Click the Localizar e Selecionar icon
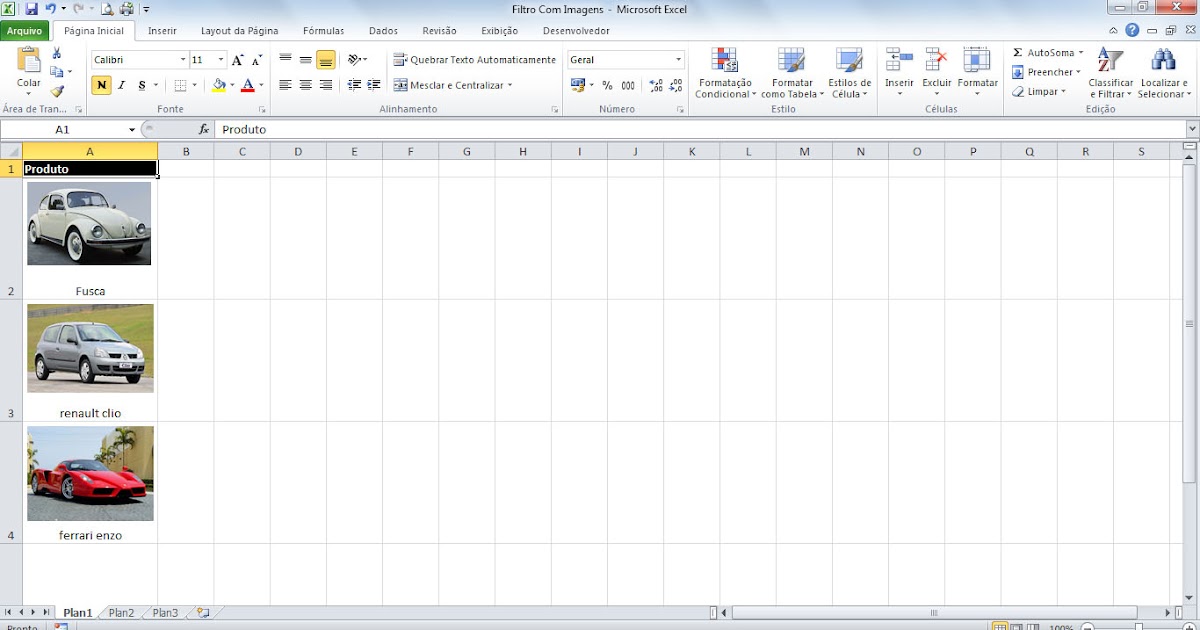 [x=1163, y=72]
